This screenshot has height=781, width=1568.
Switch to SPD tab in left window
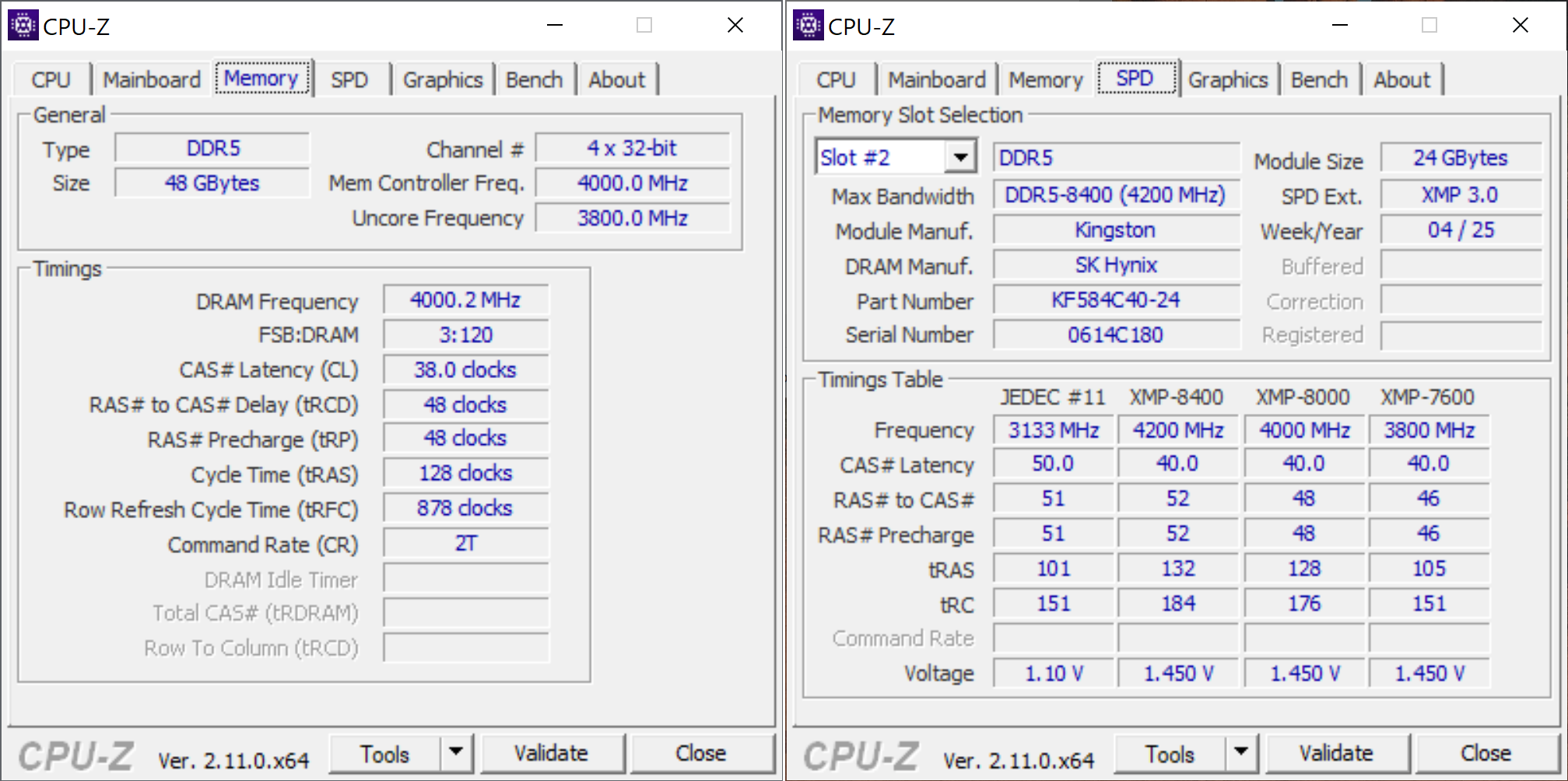tap(349, 80)
